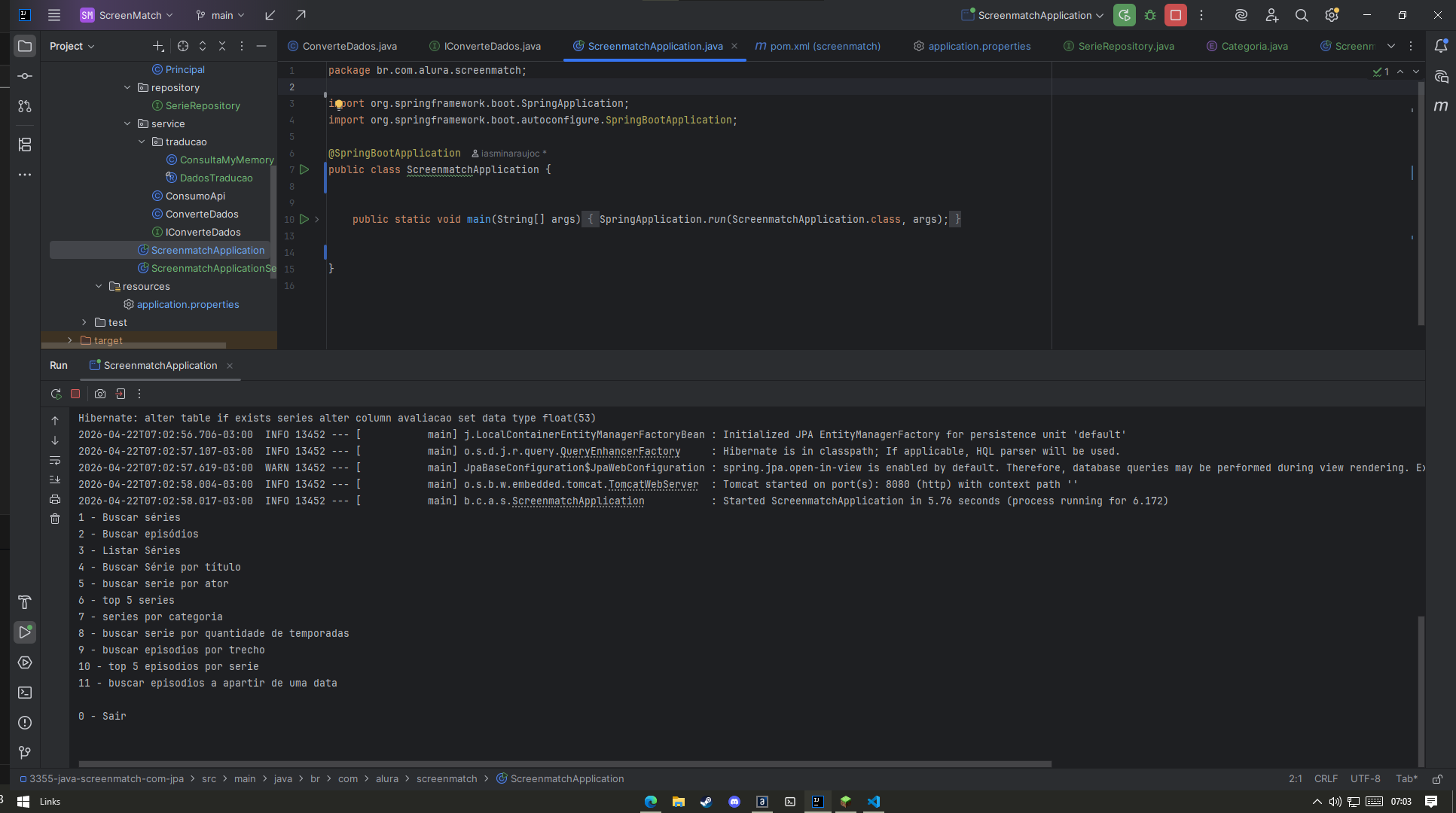The height and width of the screenshot is (813, 1456).
Task: Open the Git tool window icon
Action: tap(25, 752)
